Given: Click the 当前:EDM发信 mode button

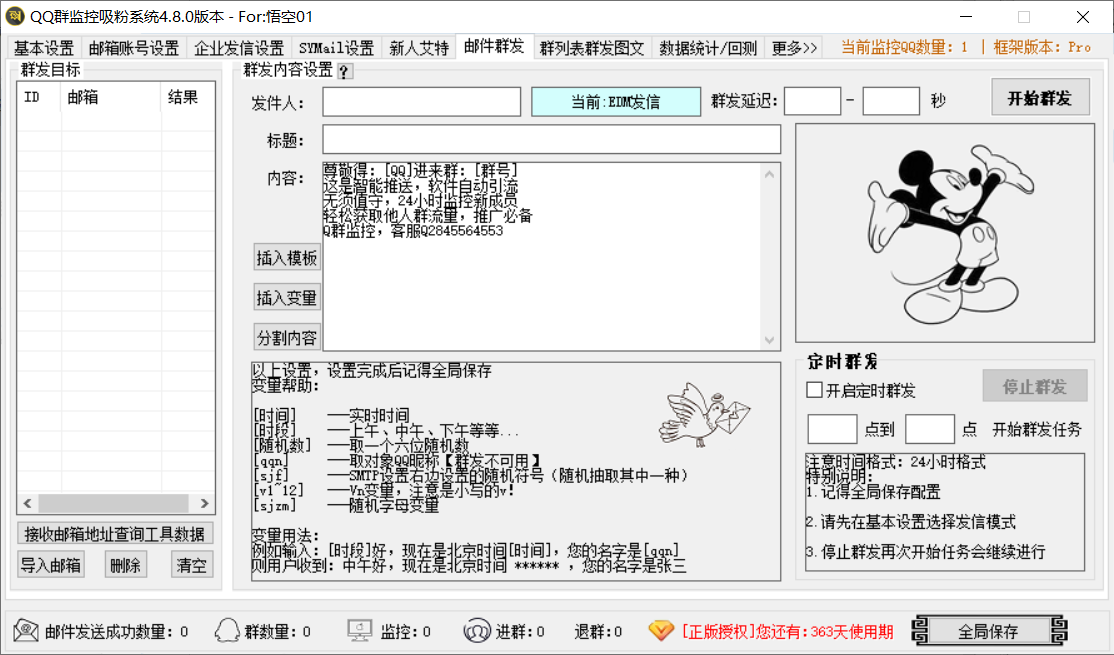Looking at the screenshot, I should [616, 102].
